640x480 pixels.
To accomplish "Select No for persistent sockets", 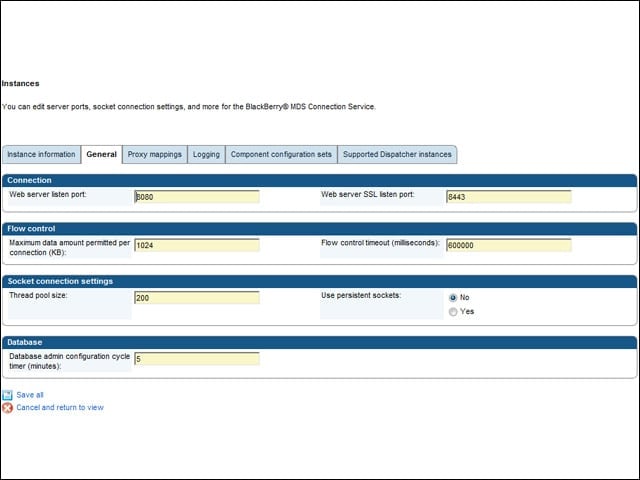I will click(453, 298).
